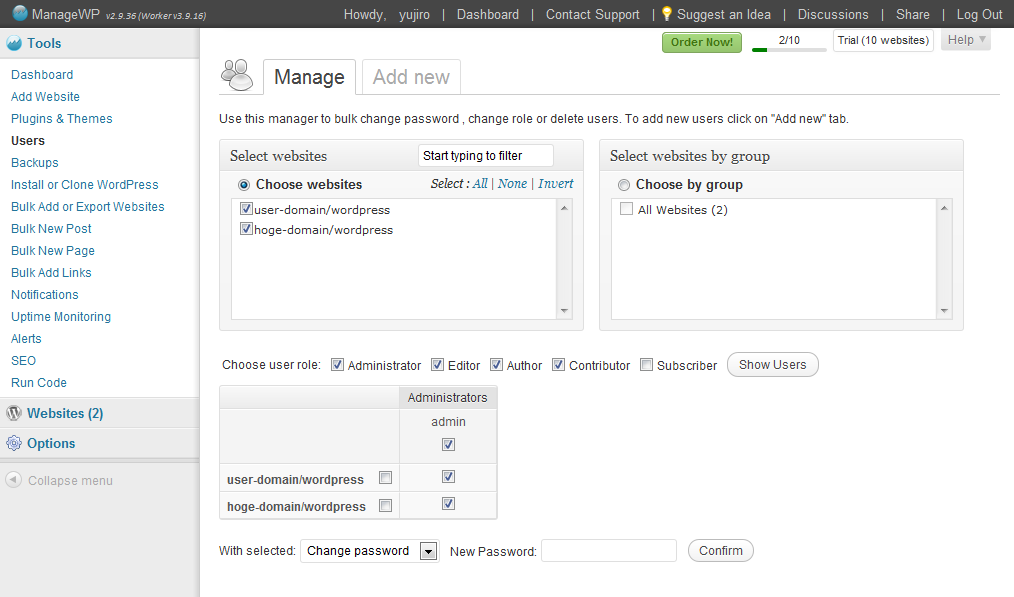Expand the Websites (2) sidebar section
This screenshot has height=597, width=1014.
65,413
